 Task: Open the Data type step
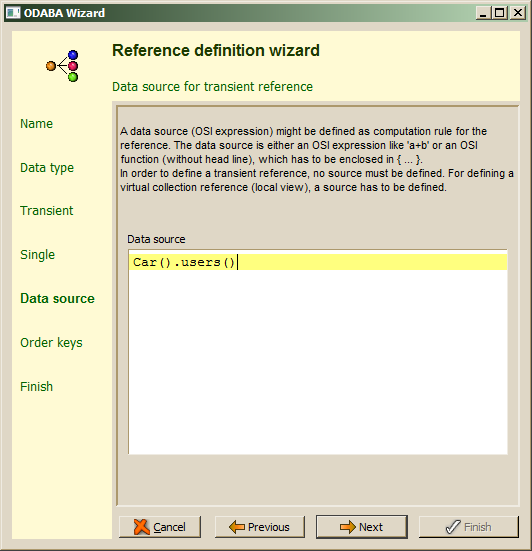pyautogui.click(x=47, y=168)
